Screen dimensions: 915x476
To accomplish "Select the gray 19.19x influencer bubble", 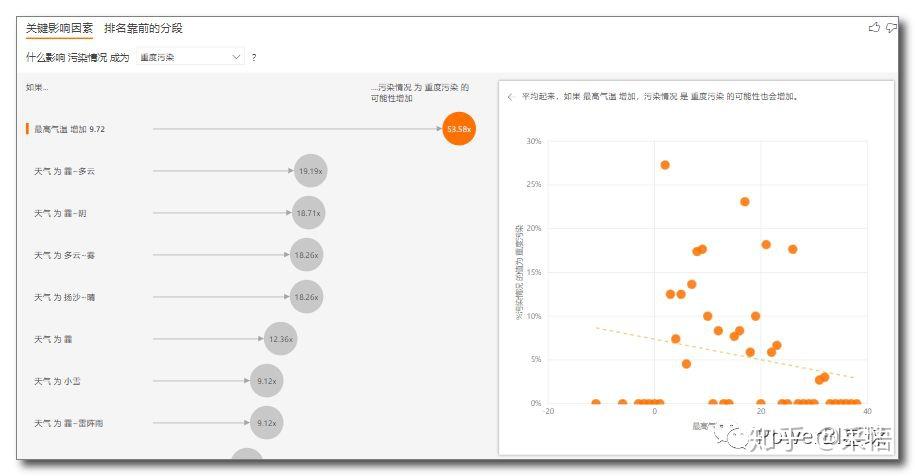I will tap(310, 171).
